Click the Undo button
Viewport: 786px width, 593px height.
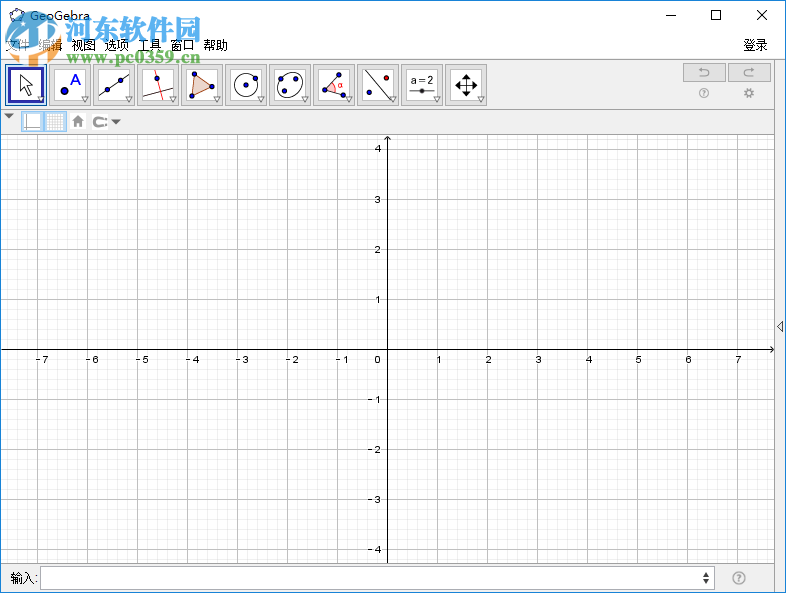[704, 73]
